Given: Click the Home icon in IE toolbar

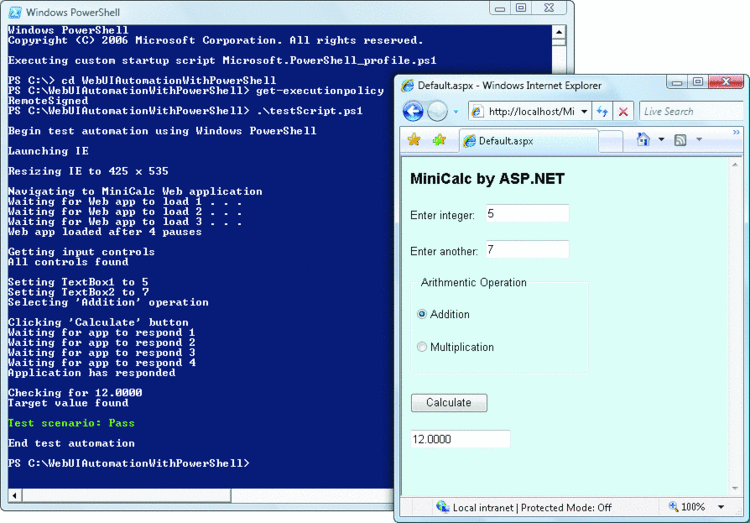Looking at the screenshot, I should pyautogui.click(x=643, y=139).
